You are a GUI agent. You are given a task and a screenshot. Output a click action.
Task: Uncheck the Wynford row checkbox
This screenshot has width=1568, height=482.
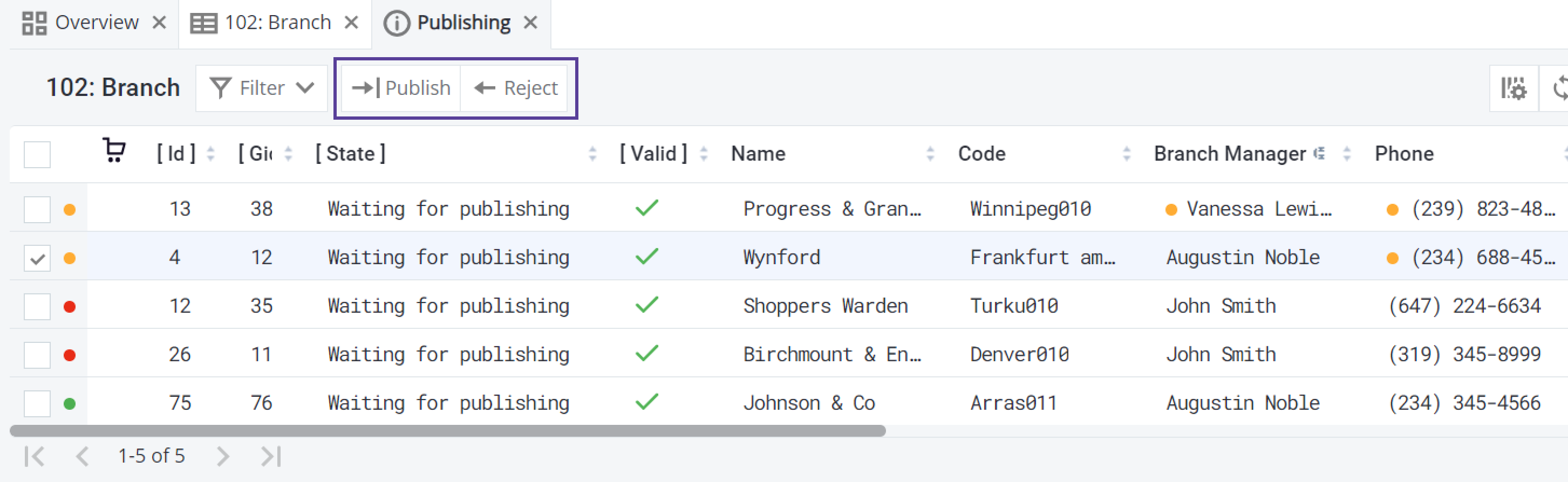(37, 258)
